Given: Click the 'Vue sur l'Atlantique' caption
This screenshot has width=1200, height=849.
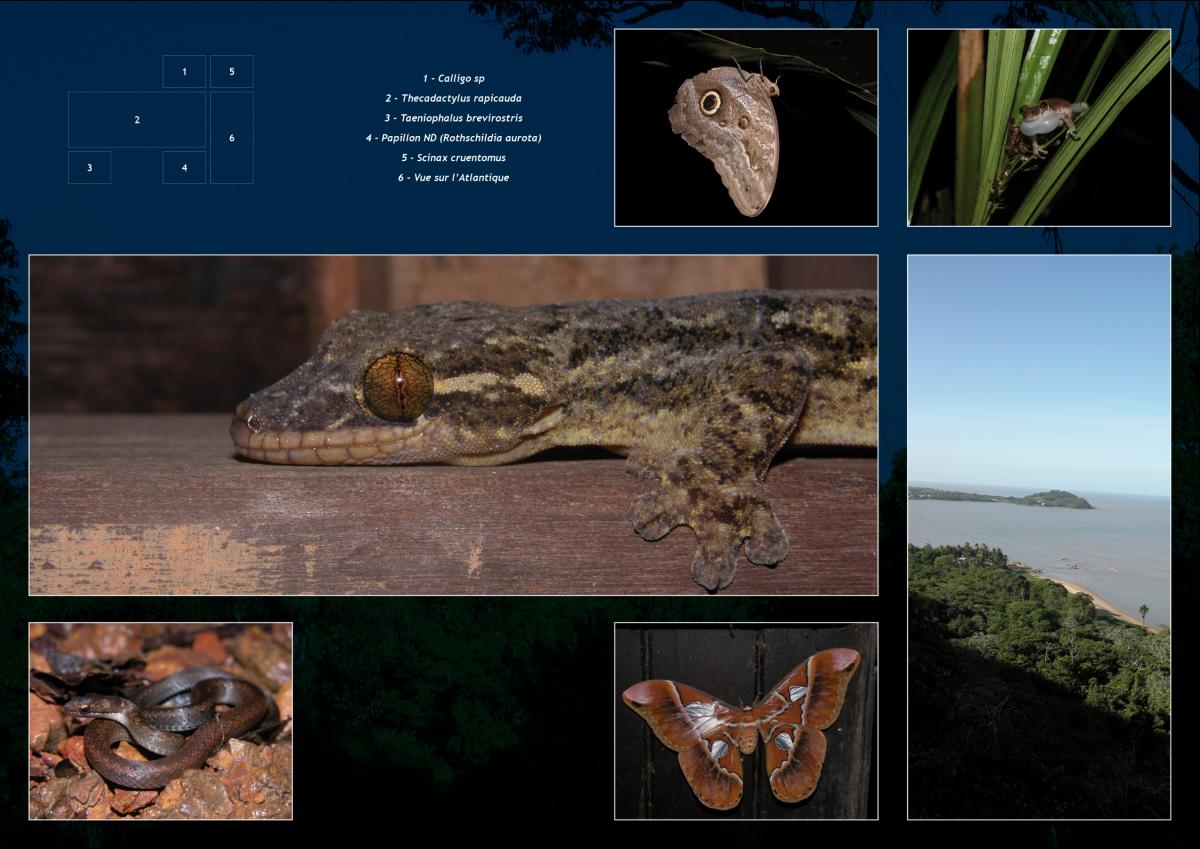Looking at the screenshot, I should point(453,178).
